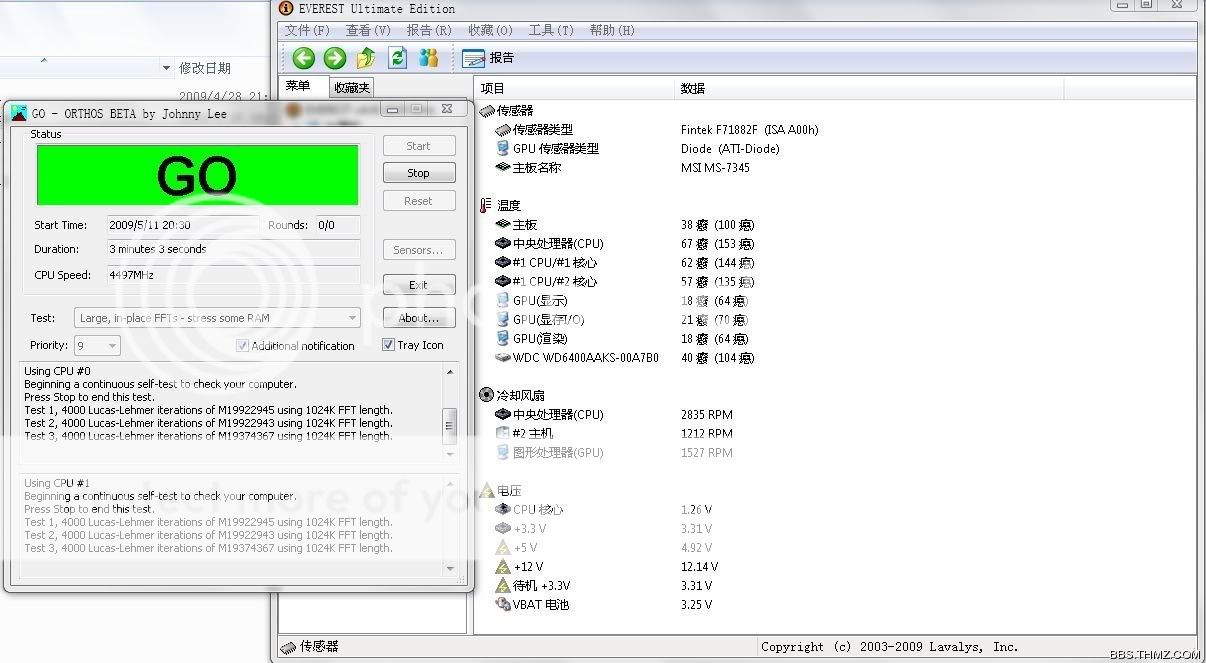Click the 修改日期 column dropdown arrow
The width and height of the screenshot is (1206, 663).
point(166,68)
